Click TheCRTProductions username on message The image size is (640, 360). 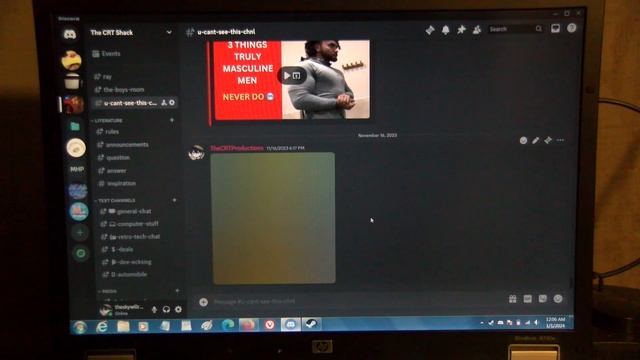pyautogui.click(x=237, y=148)
